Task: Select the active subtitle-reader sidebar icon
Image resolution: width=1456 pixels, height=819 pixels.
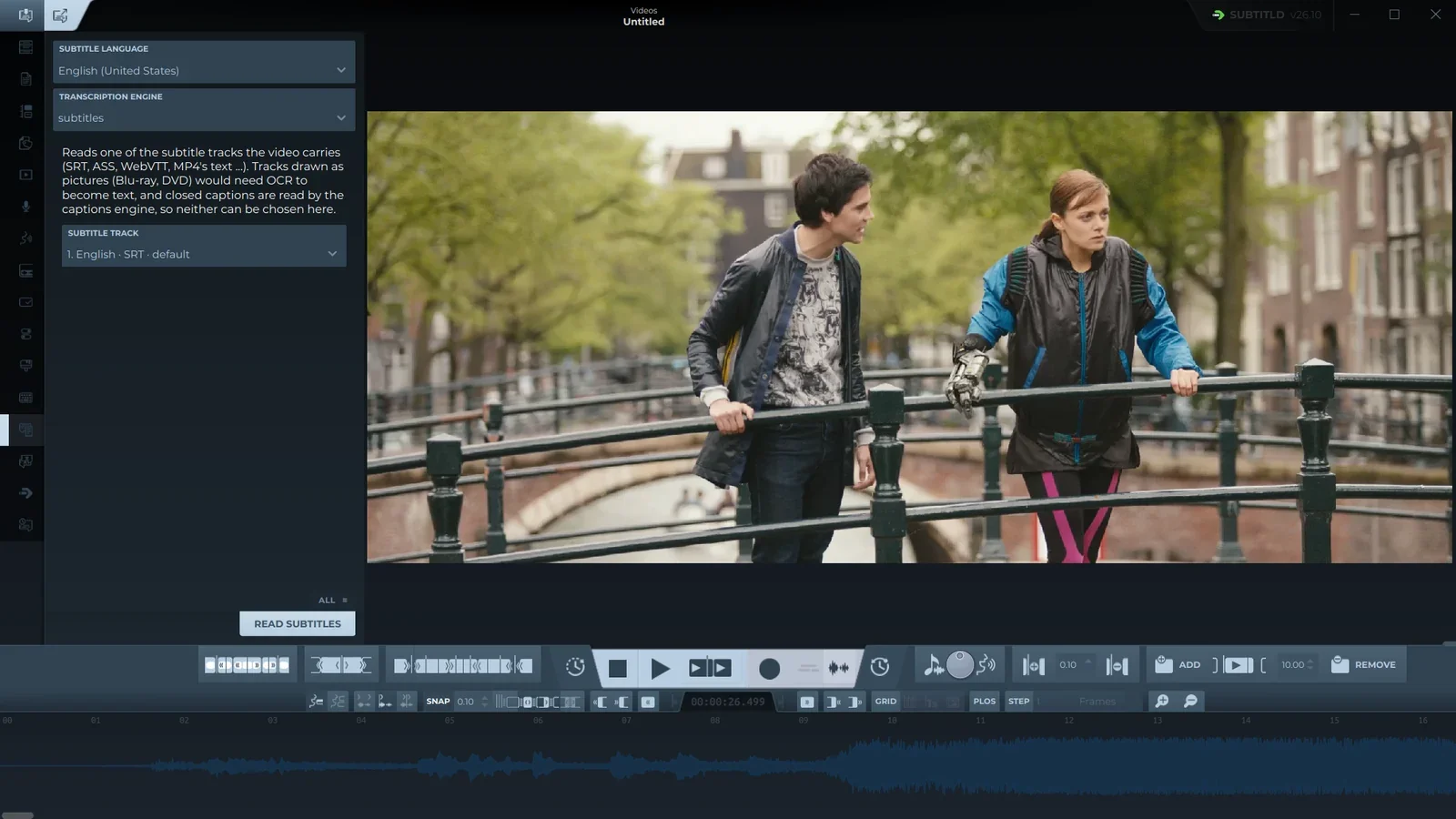Action: tap(25, 430)
